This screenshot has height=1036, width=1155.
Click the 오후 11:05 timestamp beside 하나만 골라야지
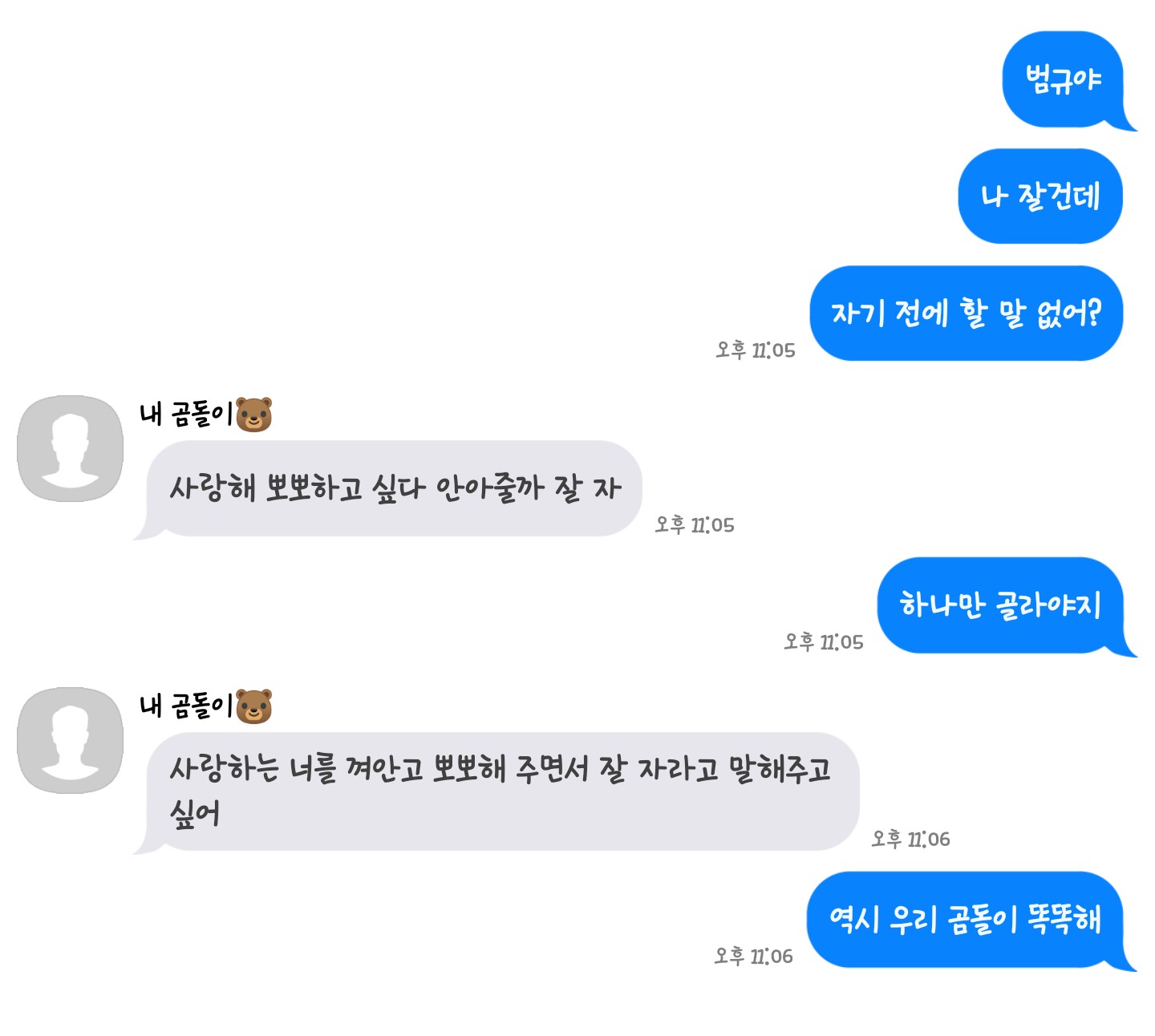[824, 642]
